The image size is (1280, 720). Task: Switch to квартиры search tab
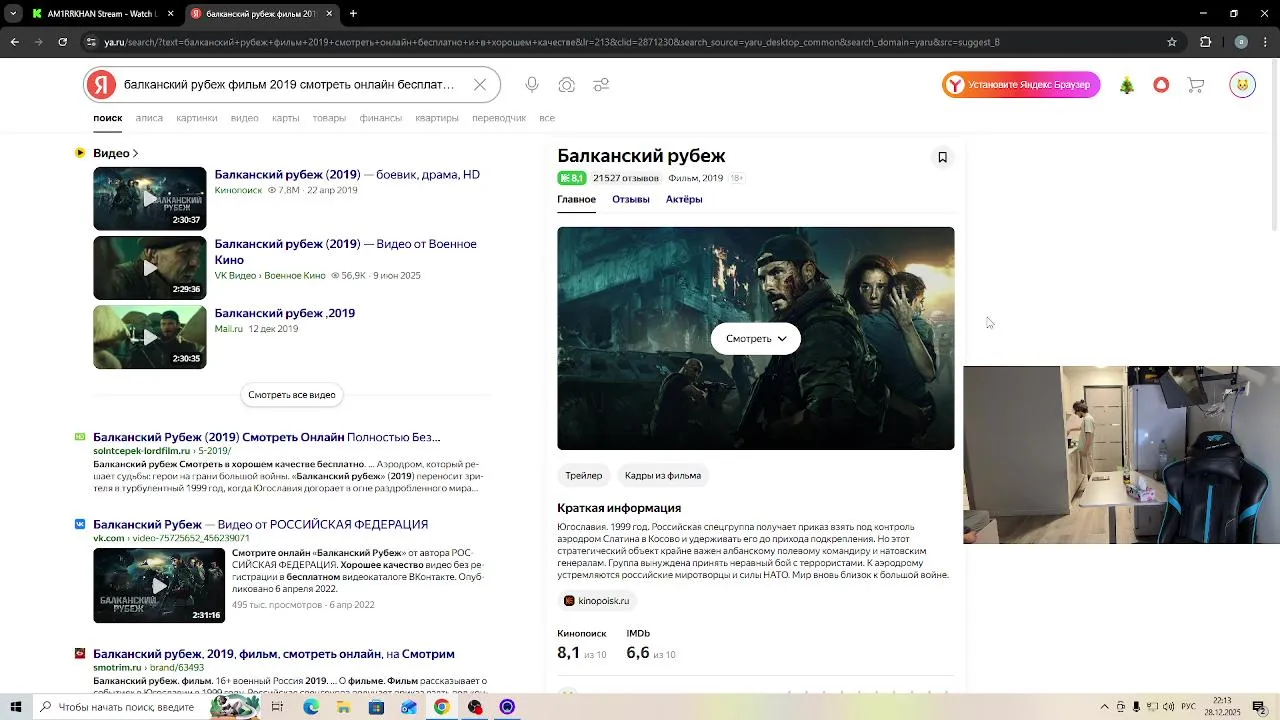(437, 118)
